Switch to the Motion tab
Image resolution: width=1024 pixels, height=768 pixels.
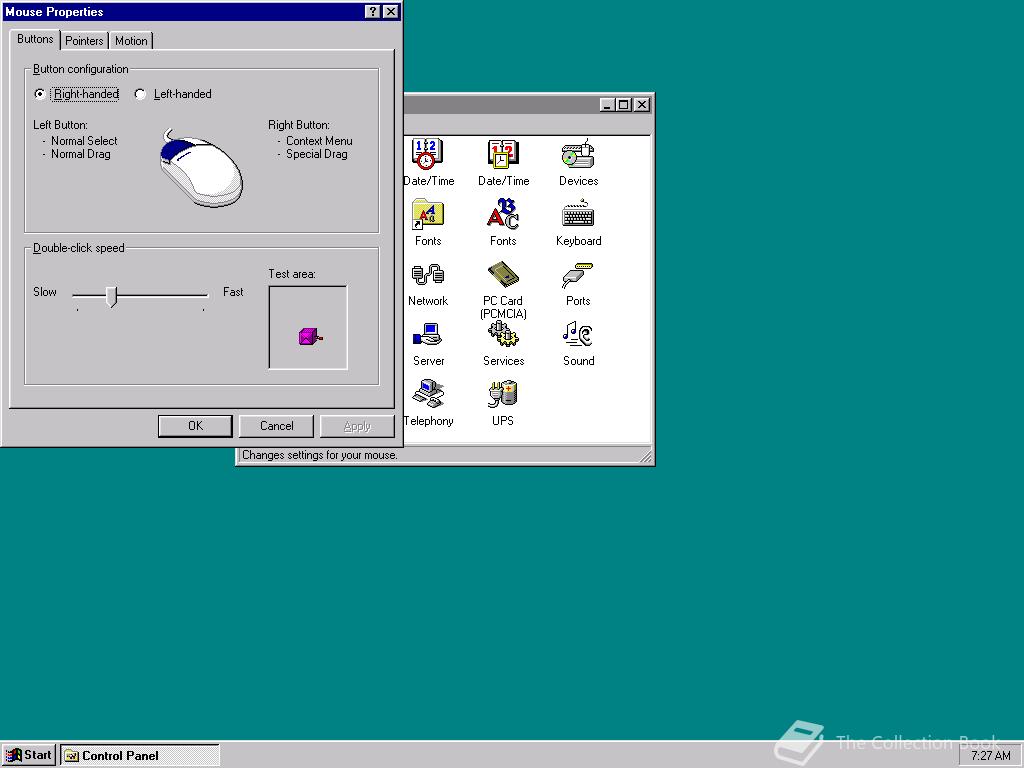(x=131, y=40)
